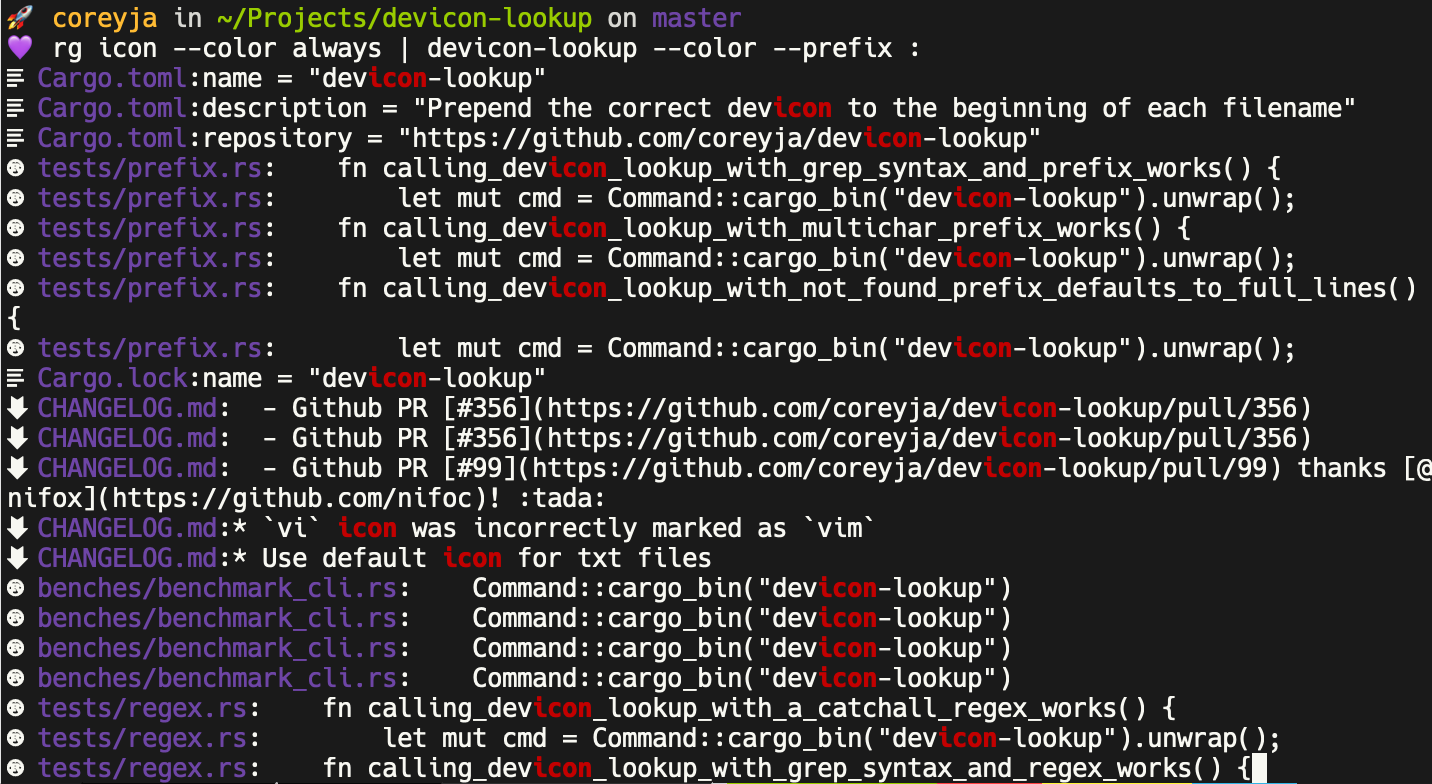Click the rocket icon before coreyja
Viewport: 1432px width, 784px height.
[19, 18]
